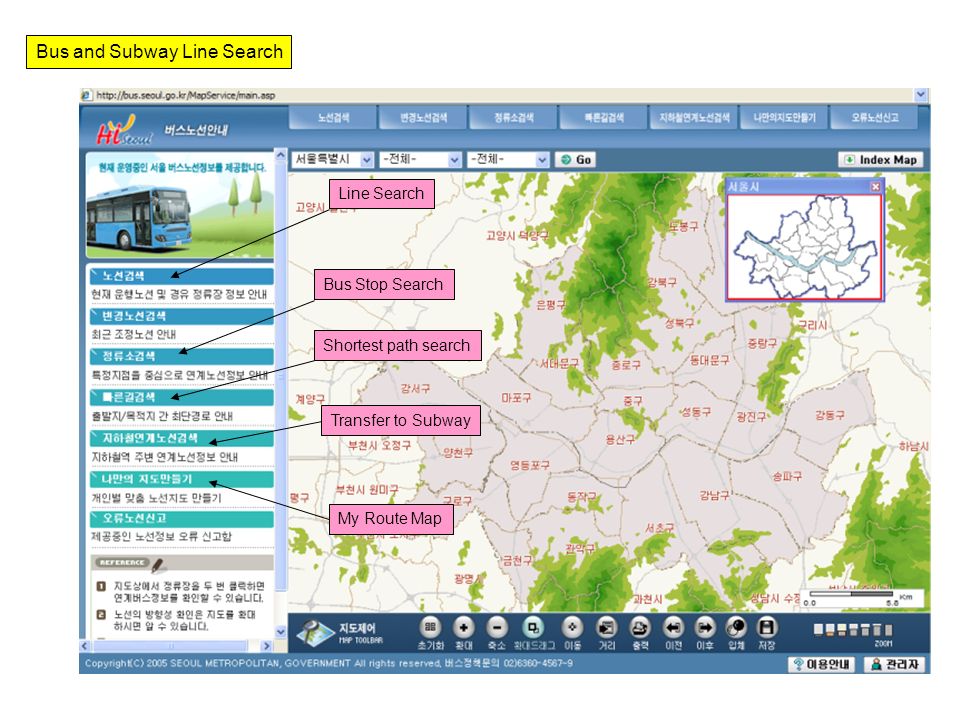The height and width of the screenshot is (720, 960).
Task: Click 개인별 맞춤 노선지도 만들기 text
Action: [x=156, y=498]
